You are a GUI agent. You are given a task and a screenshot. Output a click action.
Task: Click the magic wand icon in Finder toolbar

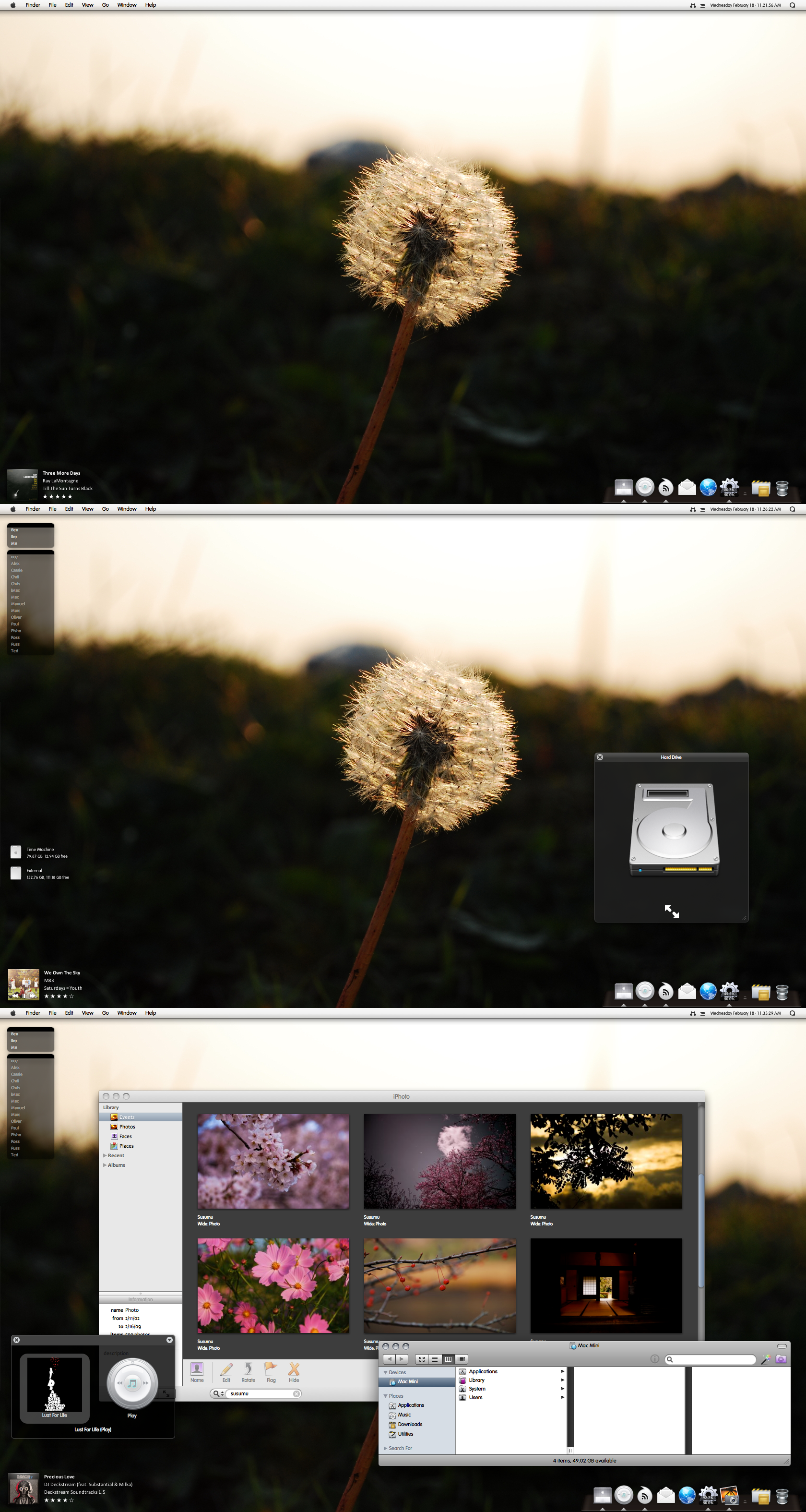click(x=766, y=1359)
